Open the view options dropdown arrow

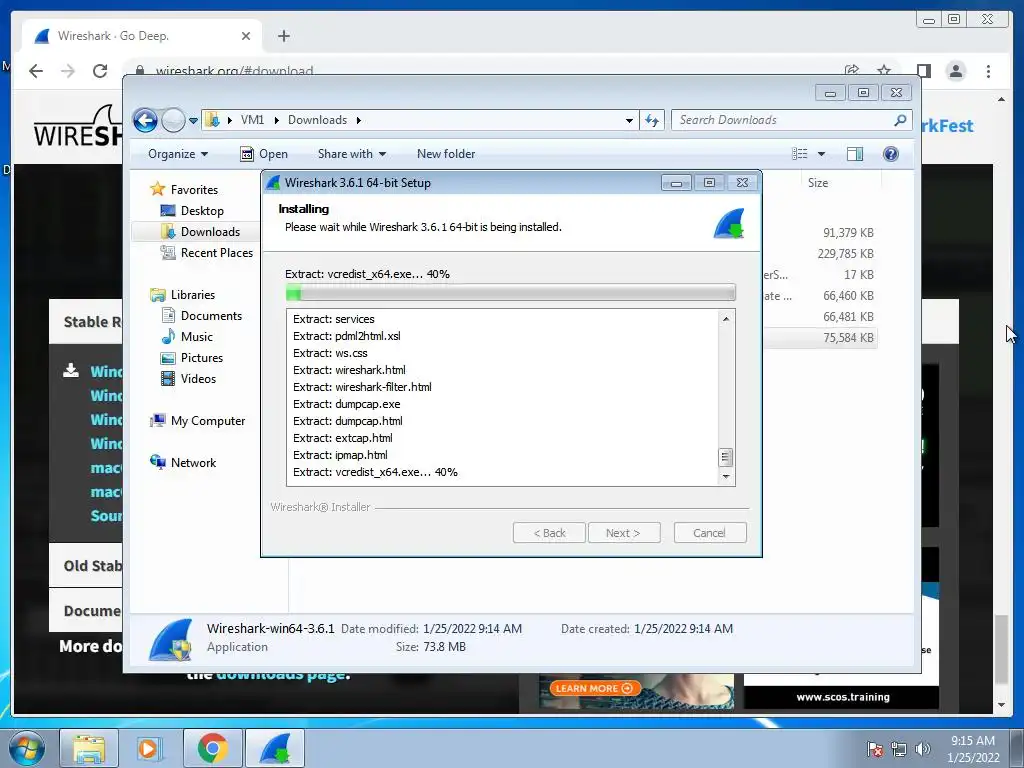[x=822, y=154]
